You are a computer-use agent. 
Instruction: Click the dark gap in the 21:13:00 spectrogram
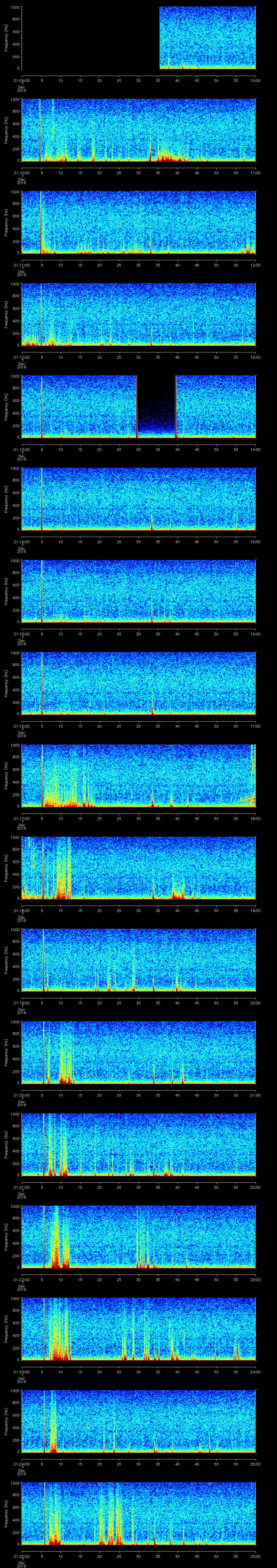[x=156, y=407]
